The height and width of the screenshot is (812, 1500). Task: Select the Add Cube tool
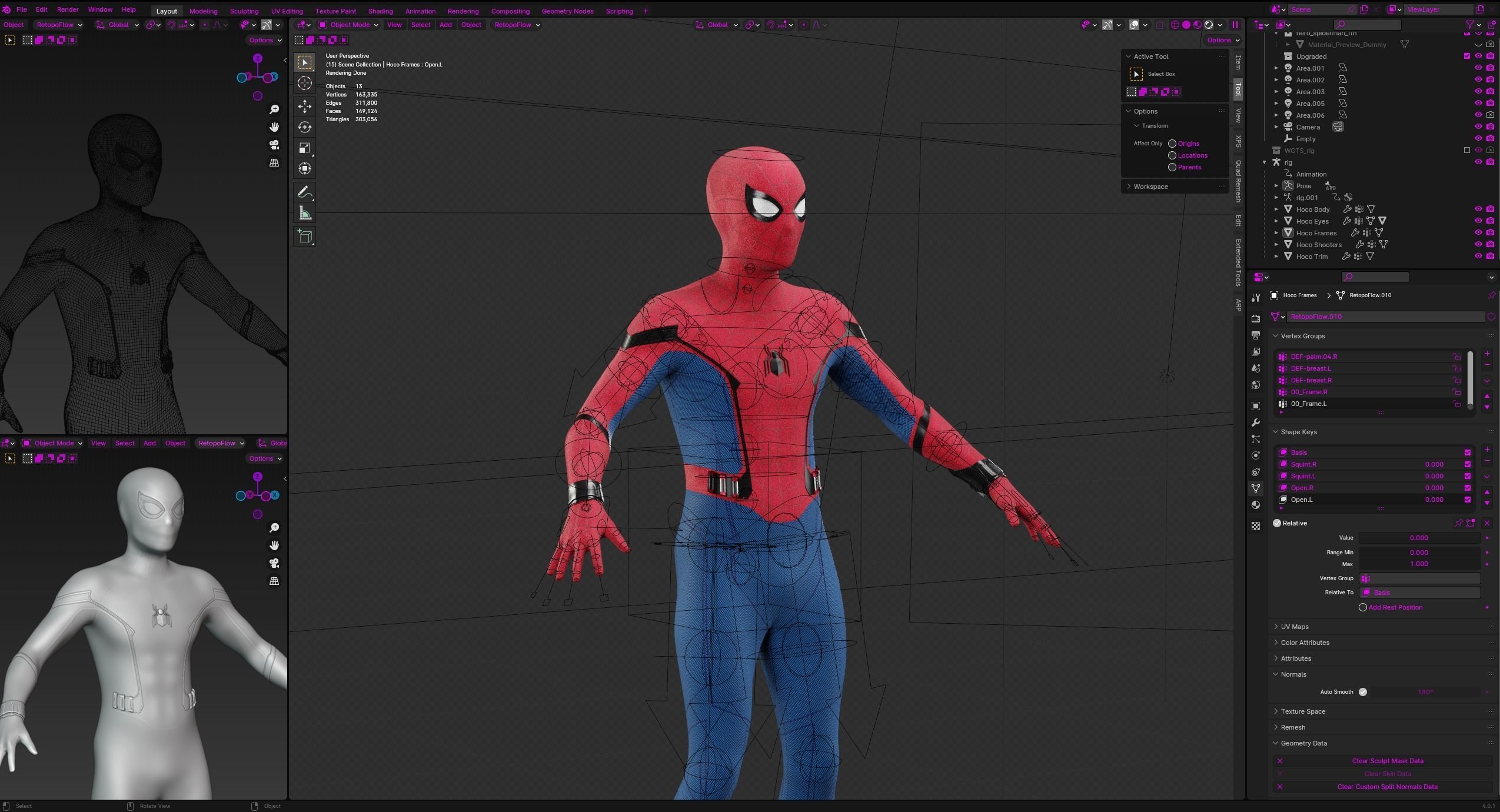tap(305, 237)
